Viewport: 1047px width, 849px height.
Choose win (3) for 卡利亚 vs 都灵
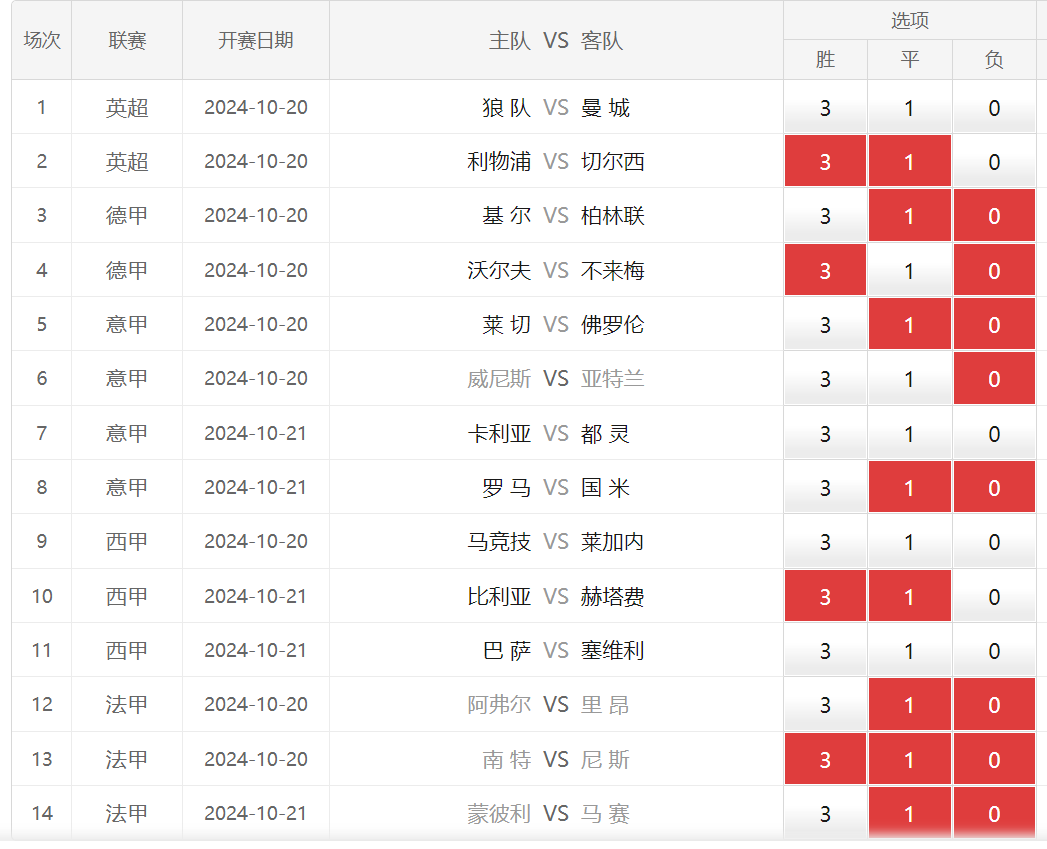point(825,433)
